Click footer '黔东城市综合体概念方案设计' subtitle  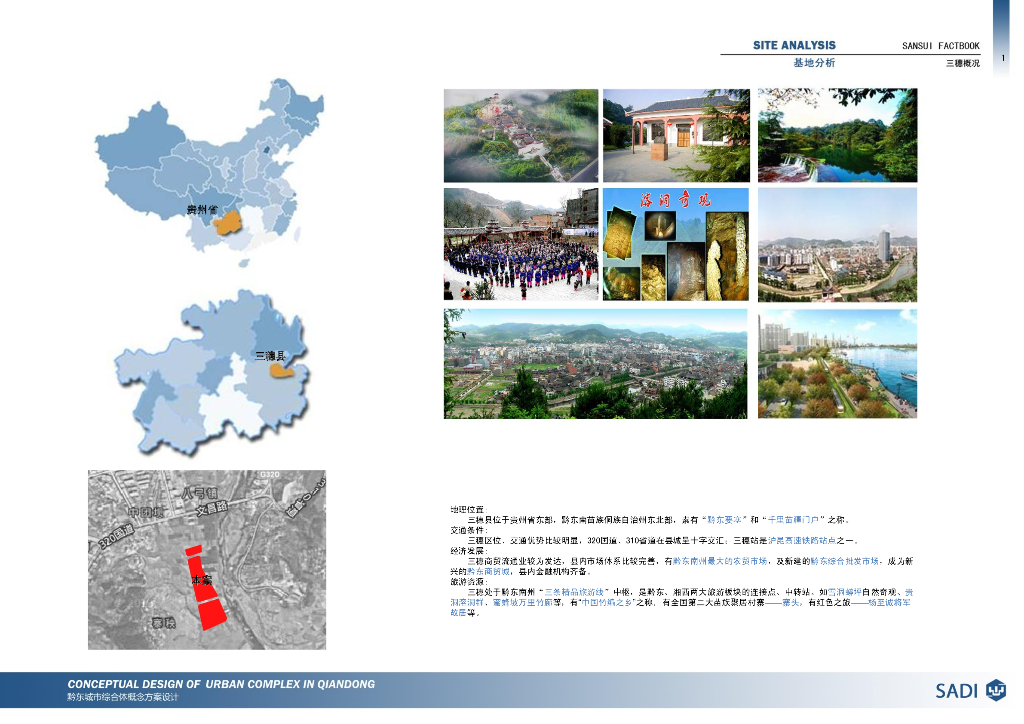tap(123, 697)
